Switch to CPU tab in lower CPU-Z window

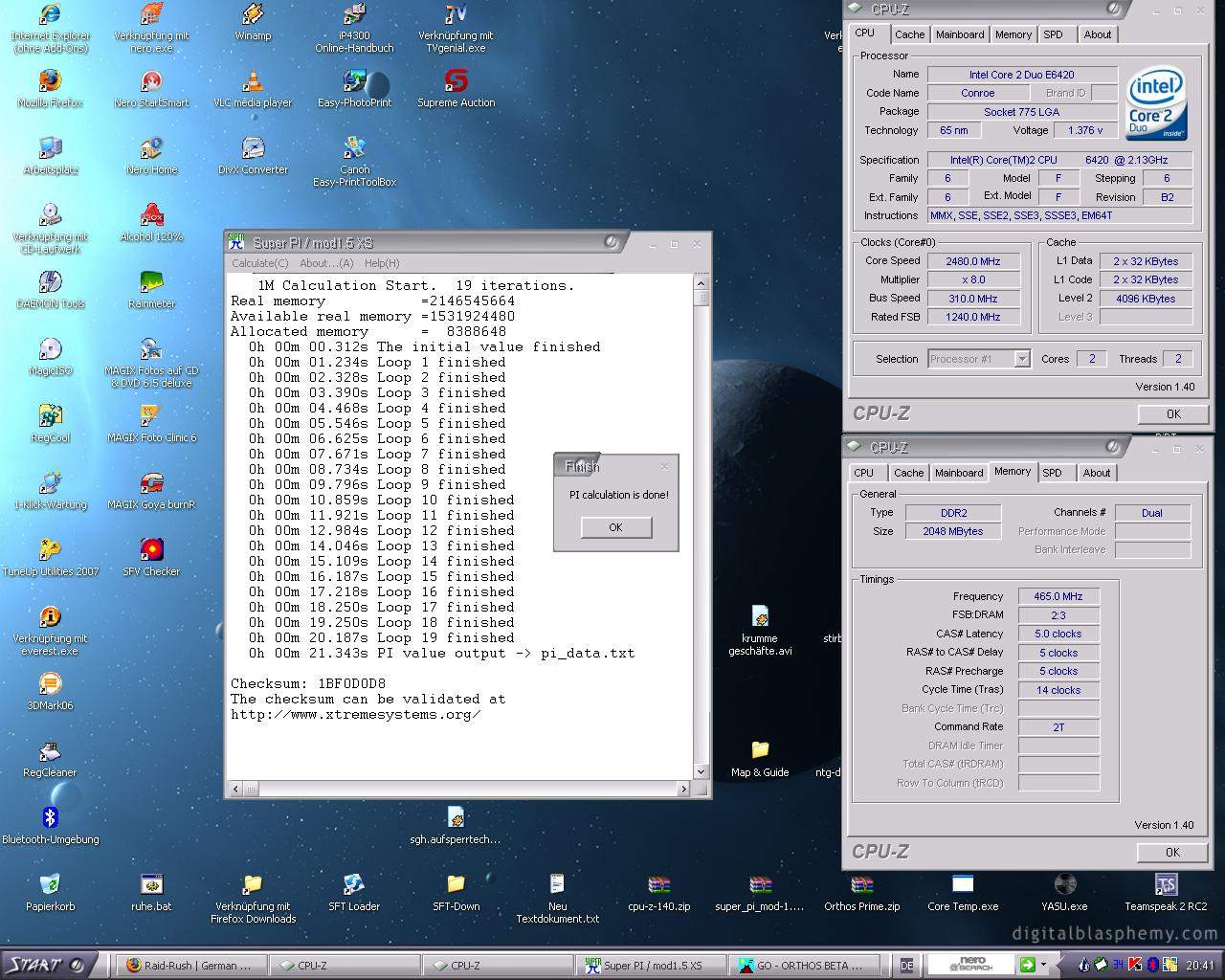[863, 473]
